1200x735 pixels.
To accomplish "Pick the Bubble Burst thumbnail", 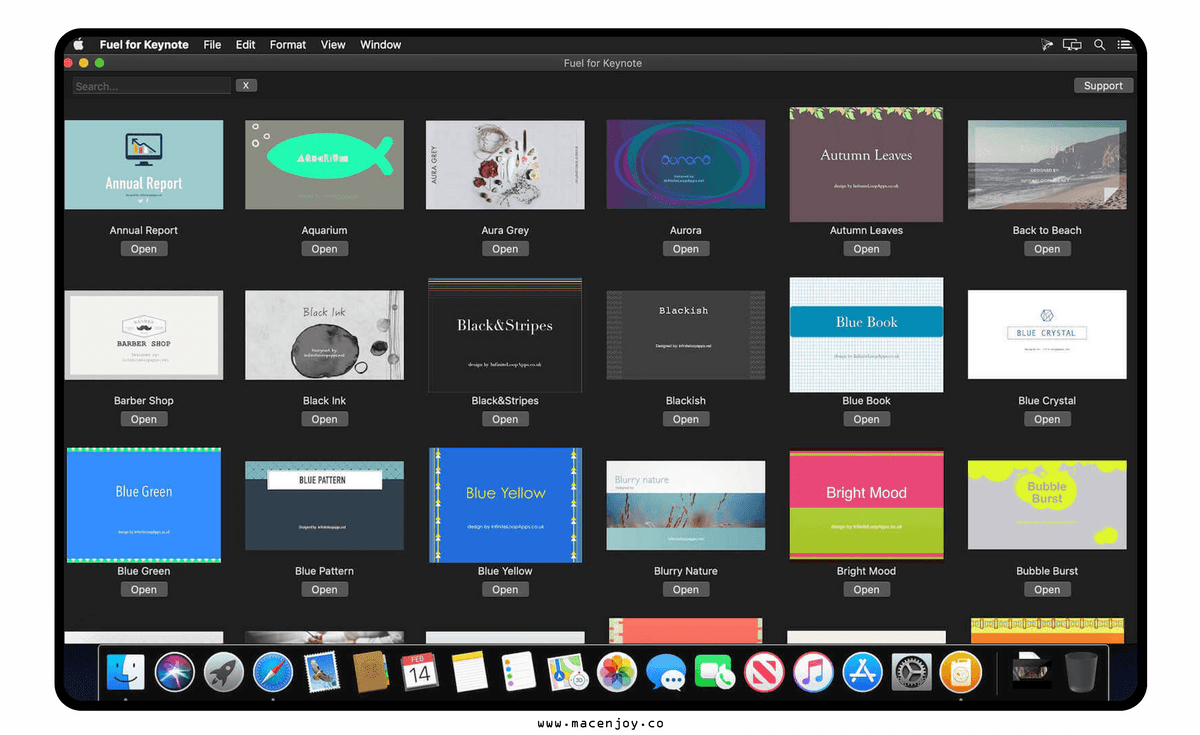I will click(x=1047, y=505).
